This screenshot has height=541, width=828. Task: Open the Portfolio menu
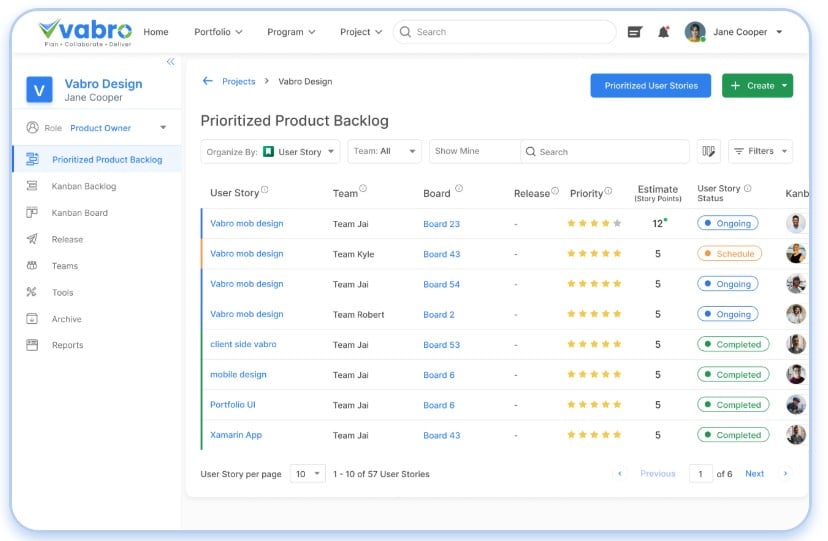218,32
